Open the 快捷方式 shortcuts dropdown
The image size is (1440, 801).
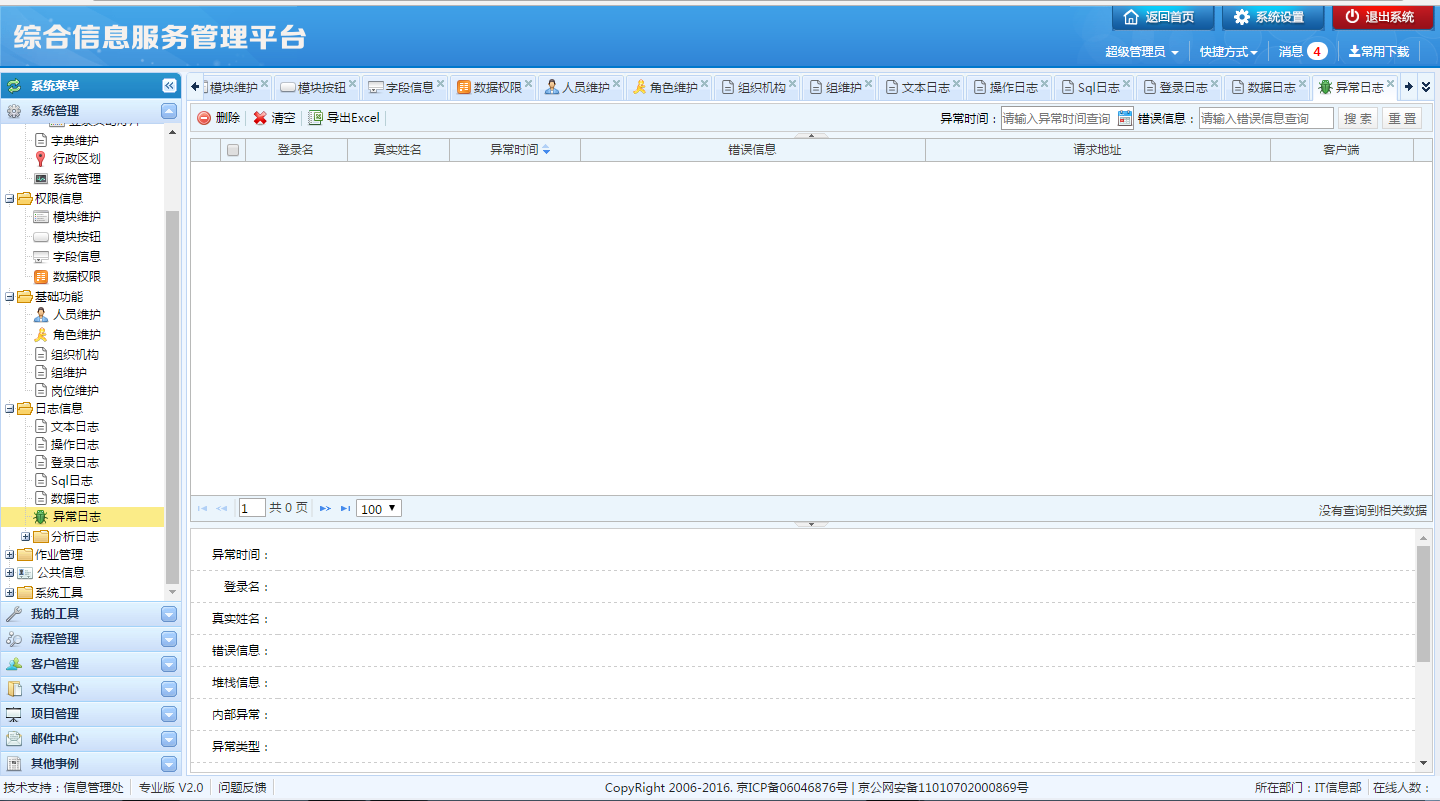pos(1228,52)
